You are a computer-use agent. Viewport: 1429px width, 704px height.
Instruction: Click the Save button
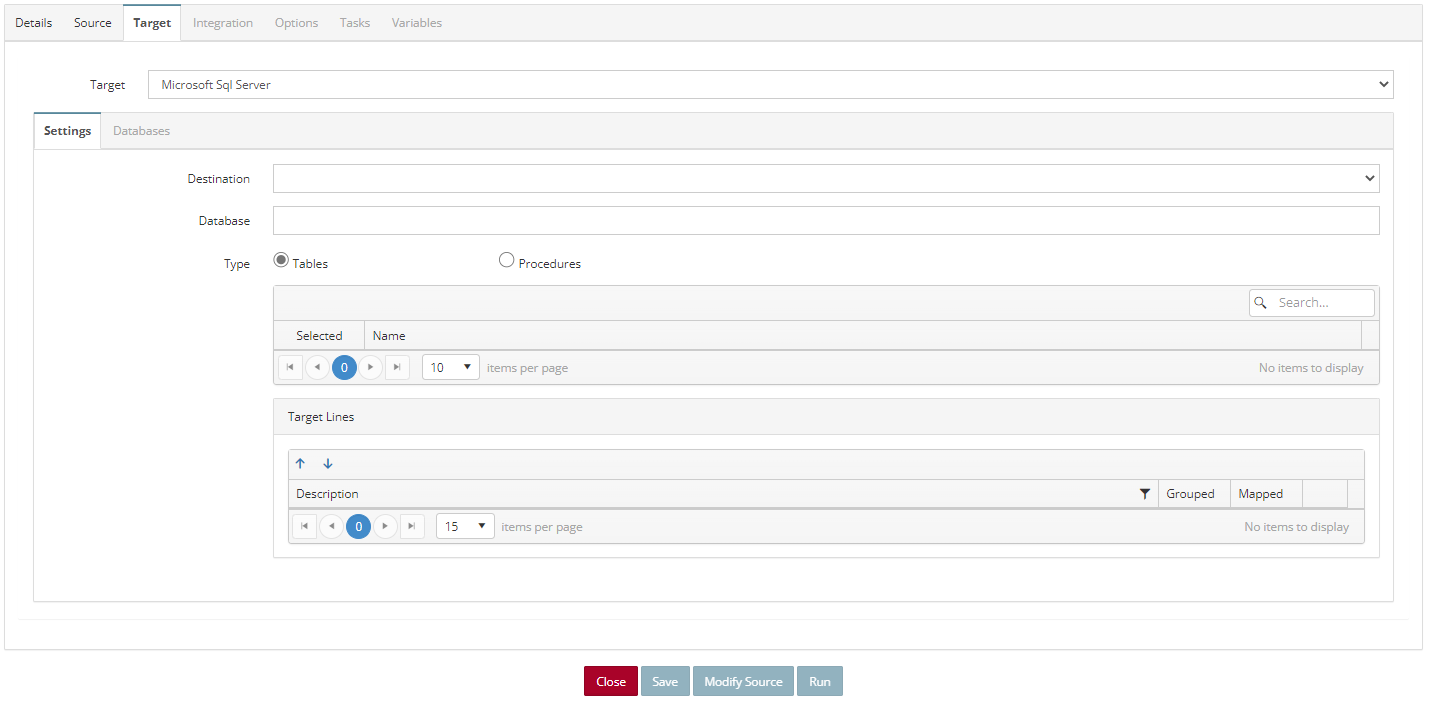665,681
